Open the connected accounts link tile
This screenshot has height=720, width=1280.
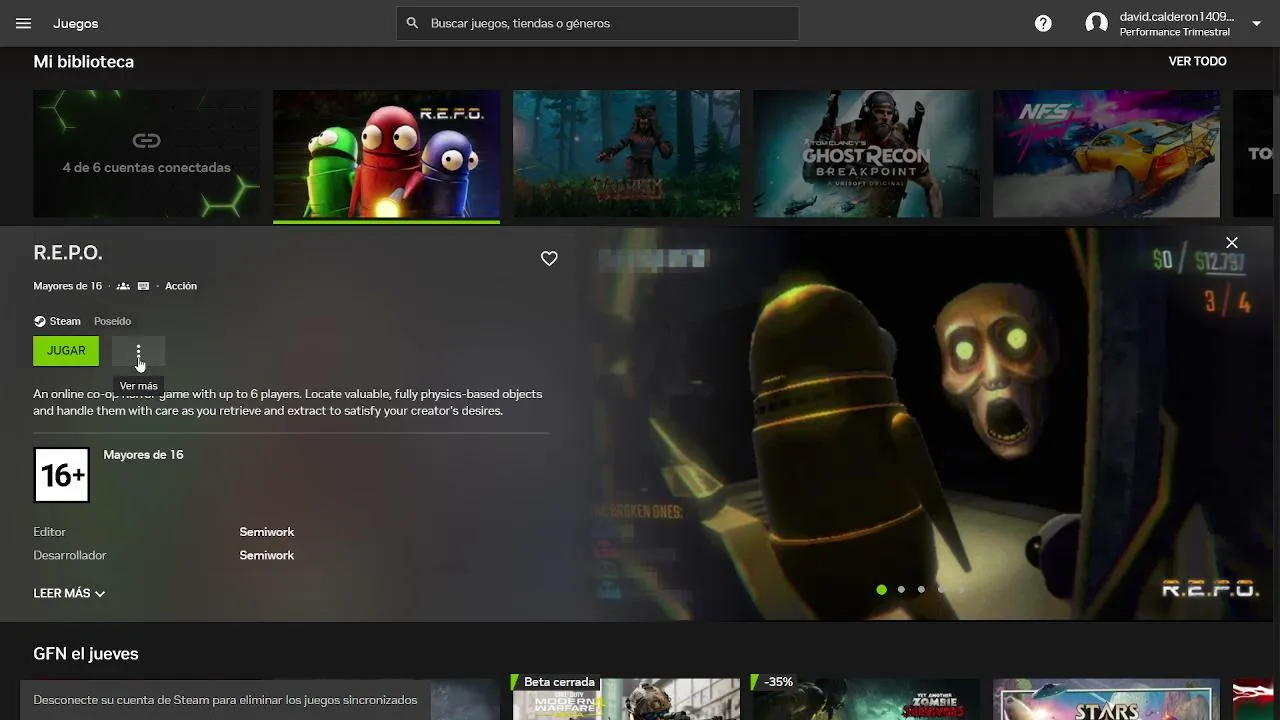146,154
